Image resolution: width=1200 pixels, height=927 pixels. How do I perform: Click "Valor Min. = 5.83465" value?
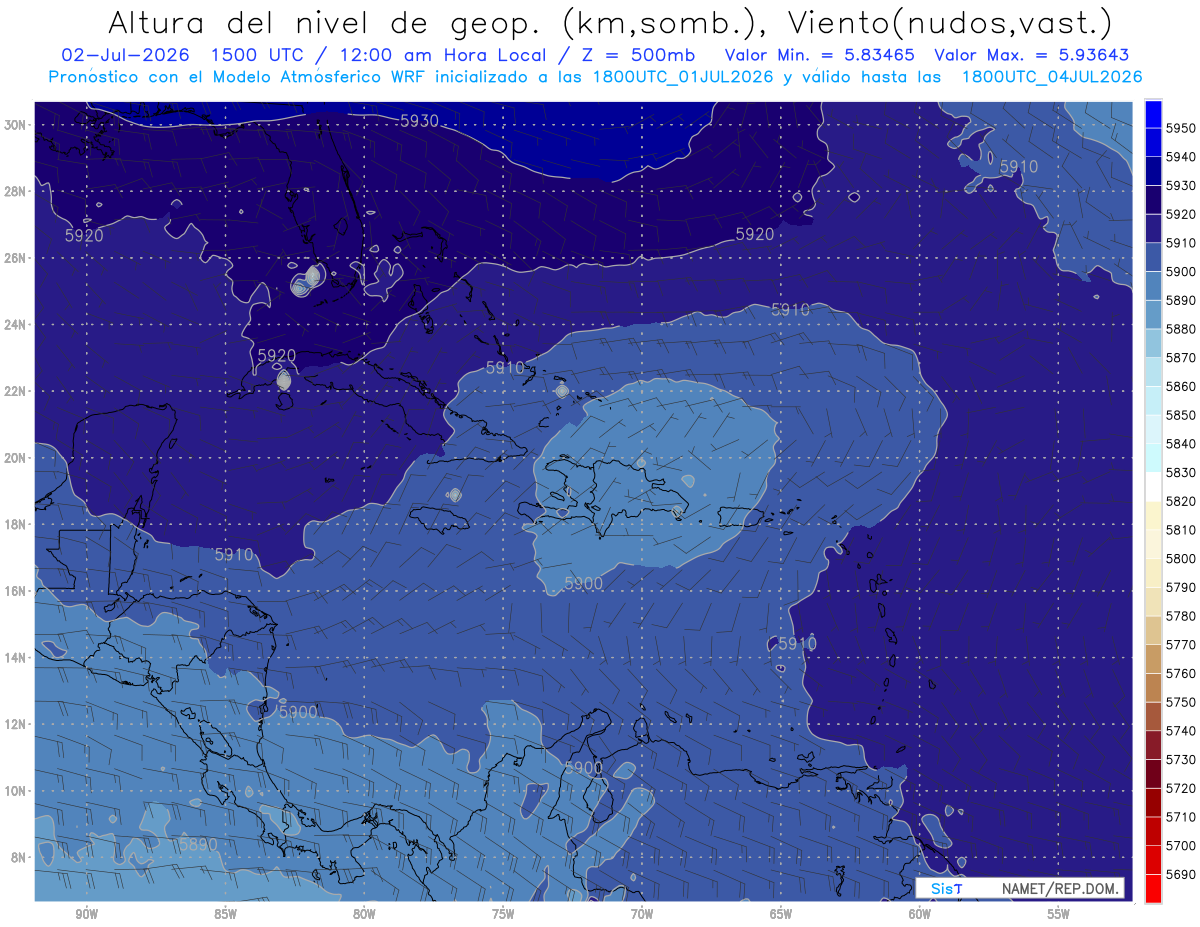[x=818, y=54]
